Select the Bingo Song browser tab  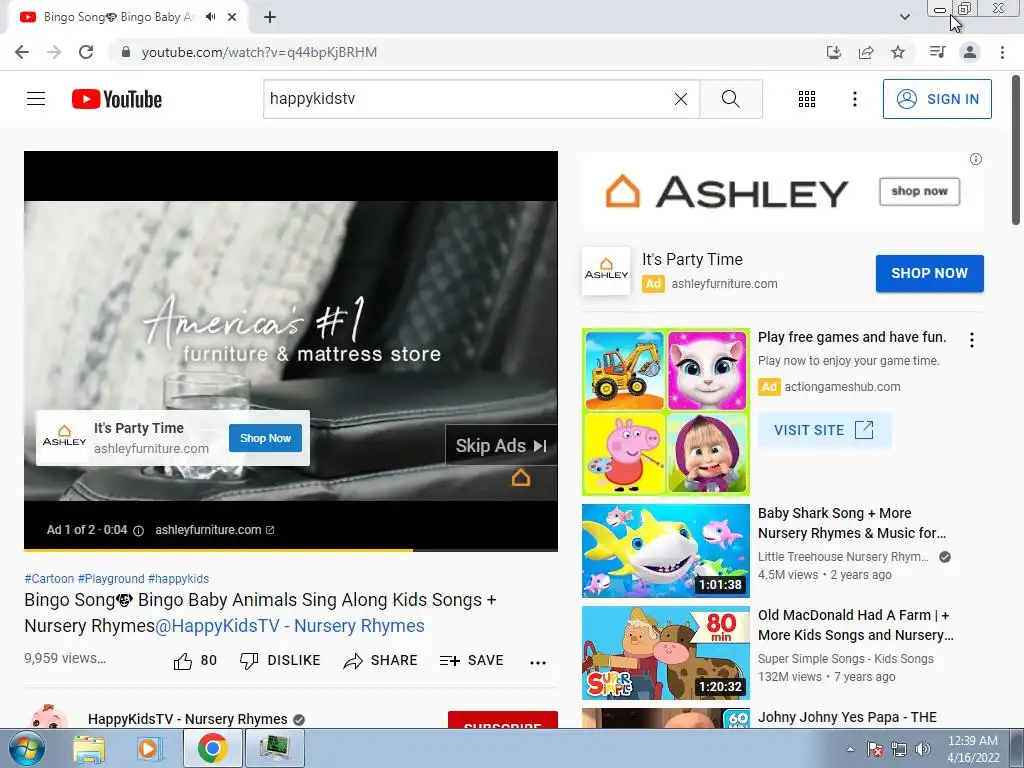118,17
